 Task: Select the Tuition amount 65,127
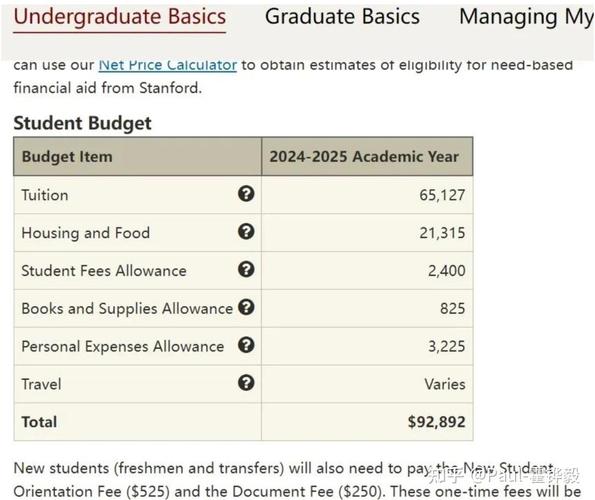coord(442,195)
